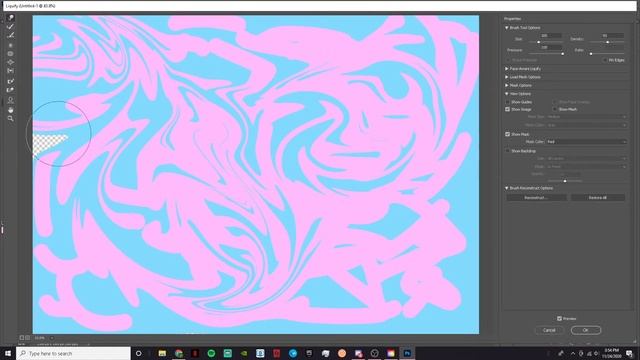The width and height of the screenshot is (640, 360).
Task: Click the brush Density value field
Action: [x=613, y=36]
